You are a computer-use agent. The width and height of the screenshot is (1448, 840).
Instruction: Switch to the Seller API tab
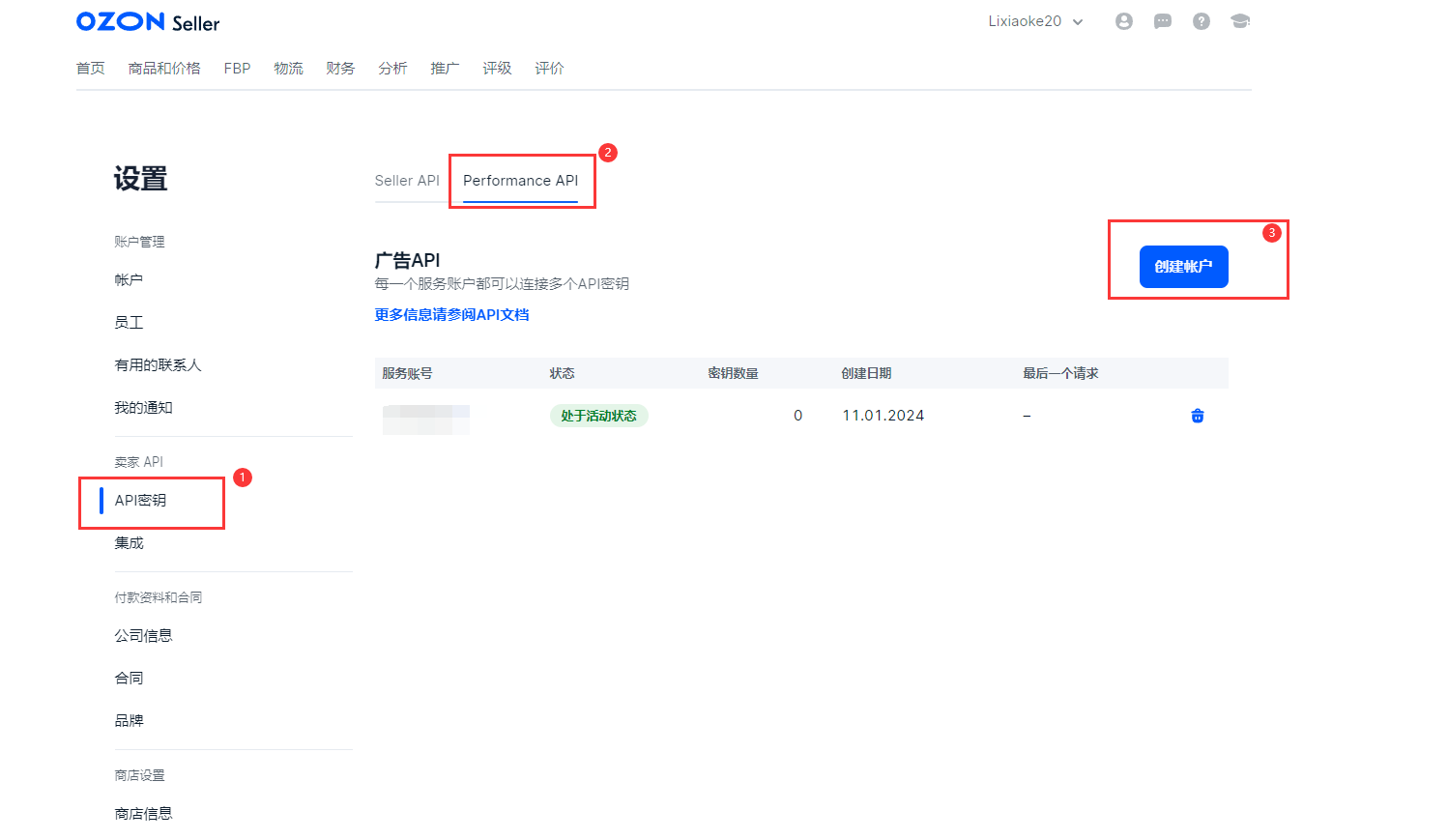coord(407,181)
